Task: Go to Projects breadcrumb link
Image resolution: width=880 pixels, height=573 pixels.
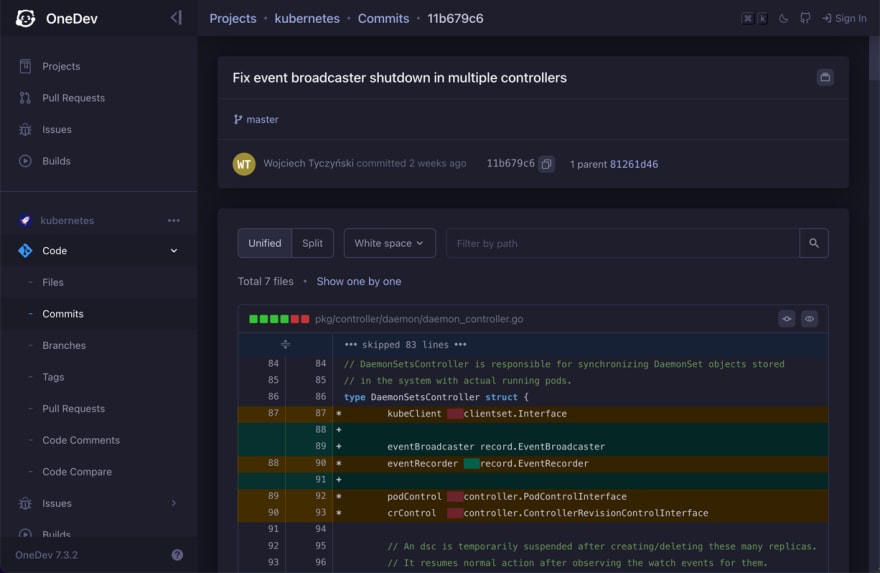Action: 233,19
